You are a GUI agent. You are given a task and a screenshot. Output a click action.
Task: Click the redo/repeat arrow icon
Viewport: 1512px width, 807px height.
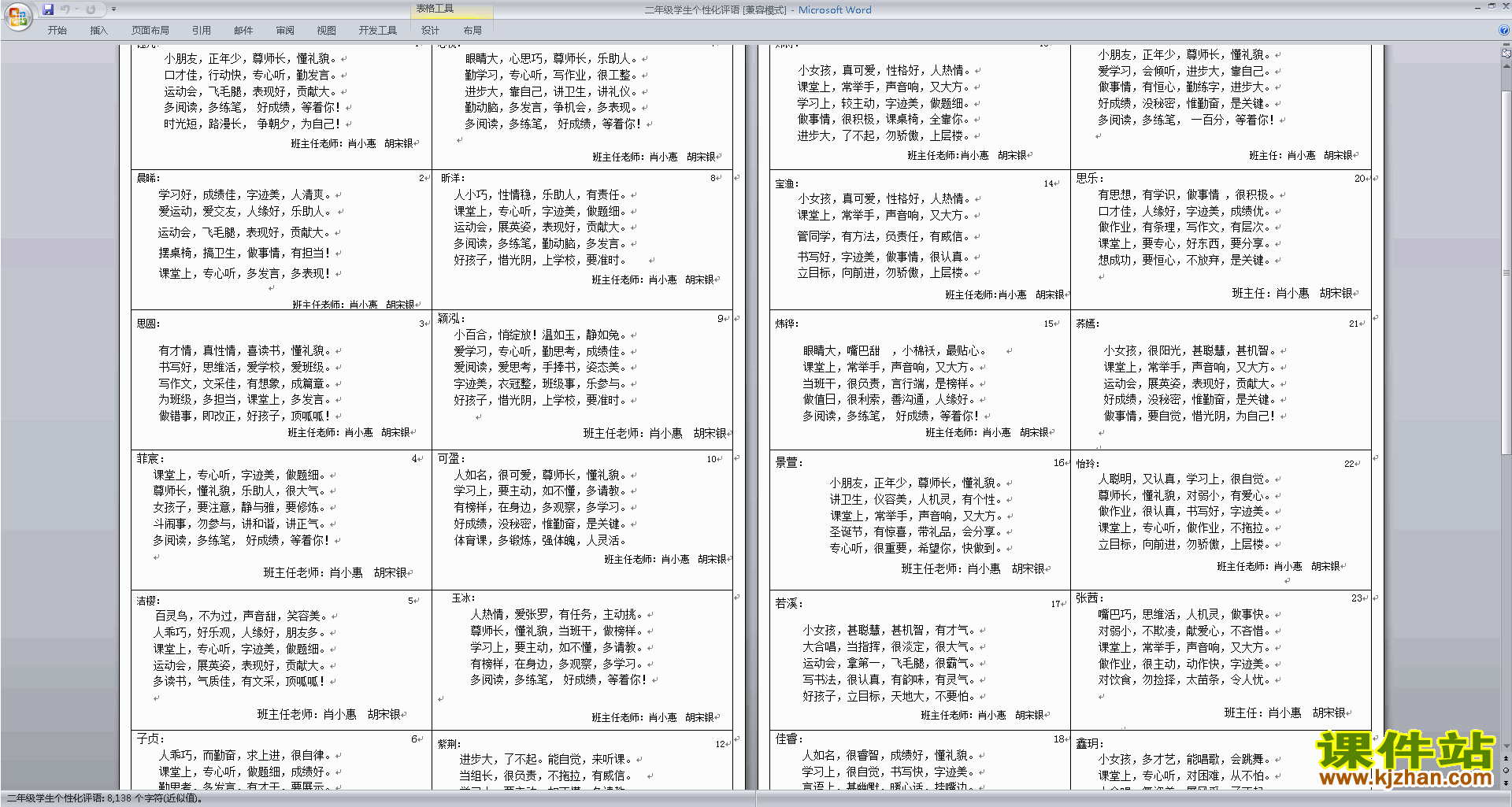[x=91, y=9]
